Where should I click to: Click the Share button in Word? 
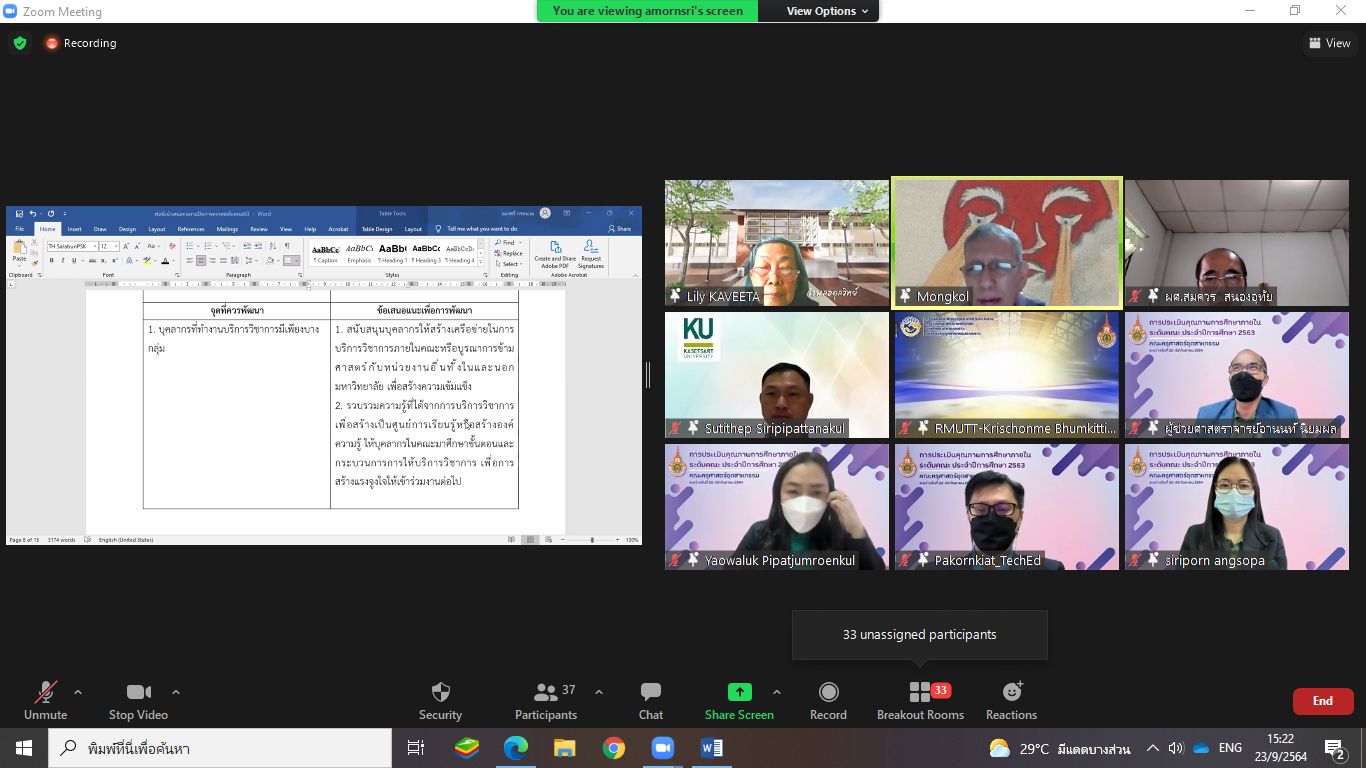click(618, 229)
